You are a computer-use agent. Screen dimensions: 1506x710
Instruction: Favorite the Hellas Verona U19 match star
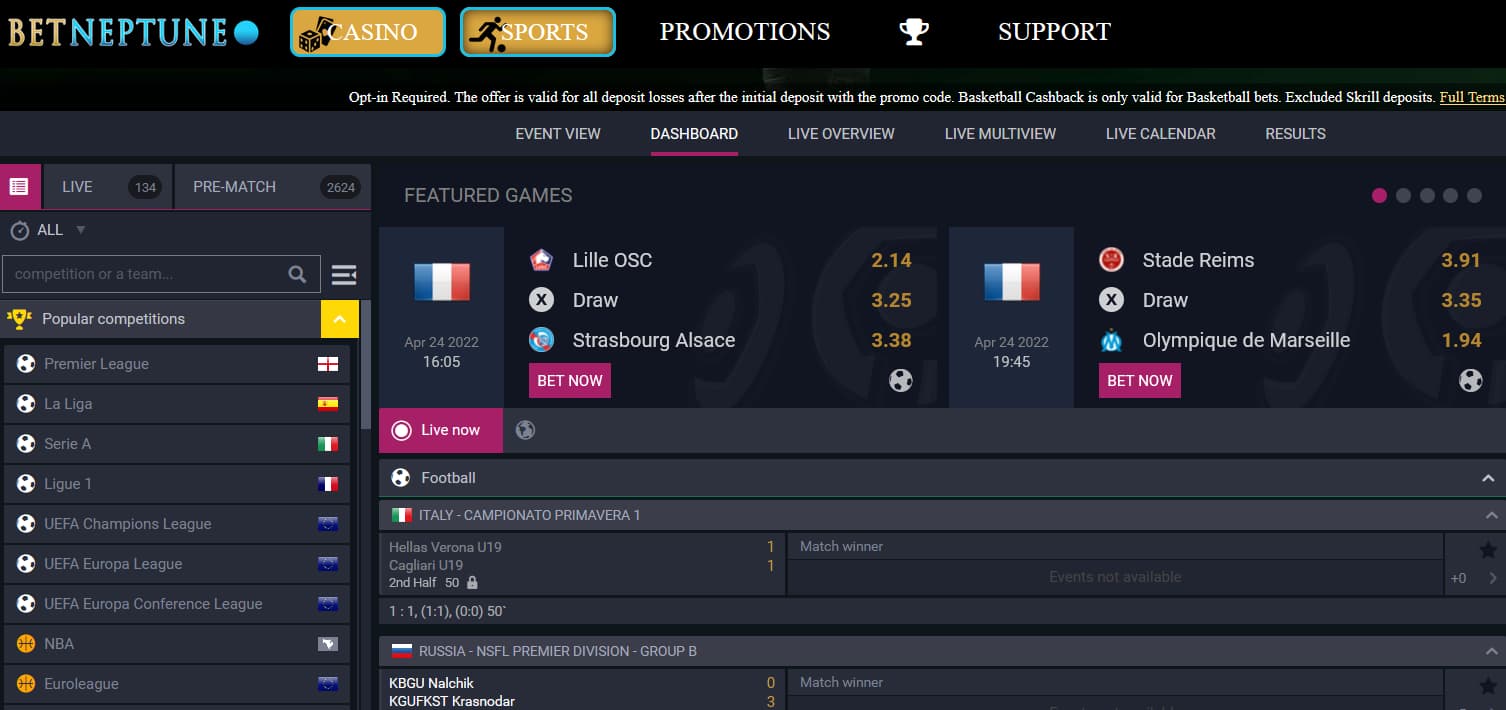pos(1488,549)
